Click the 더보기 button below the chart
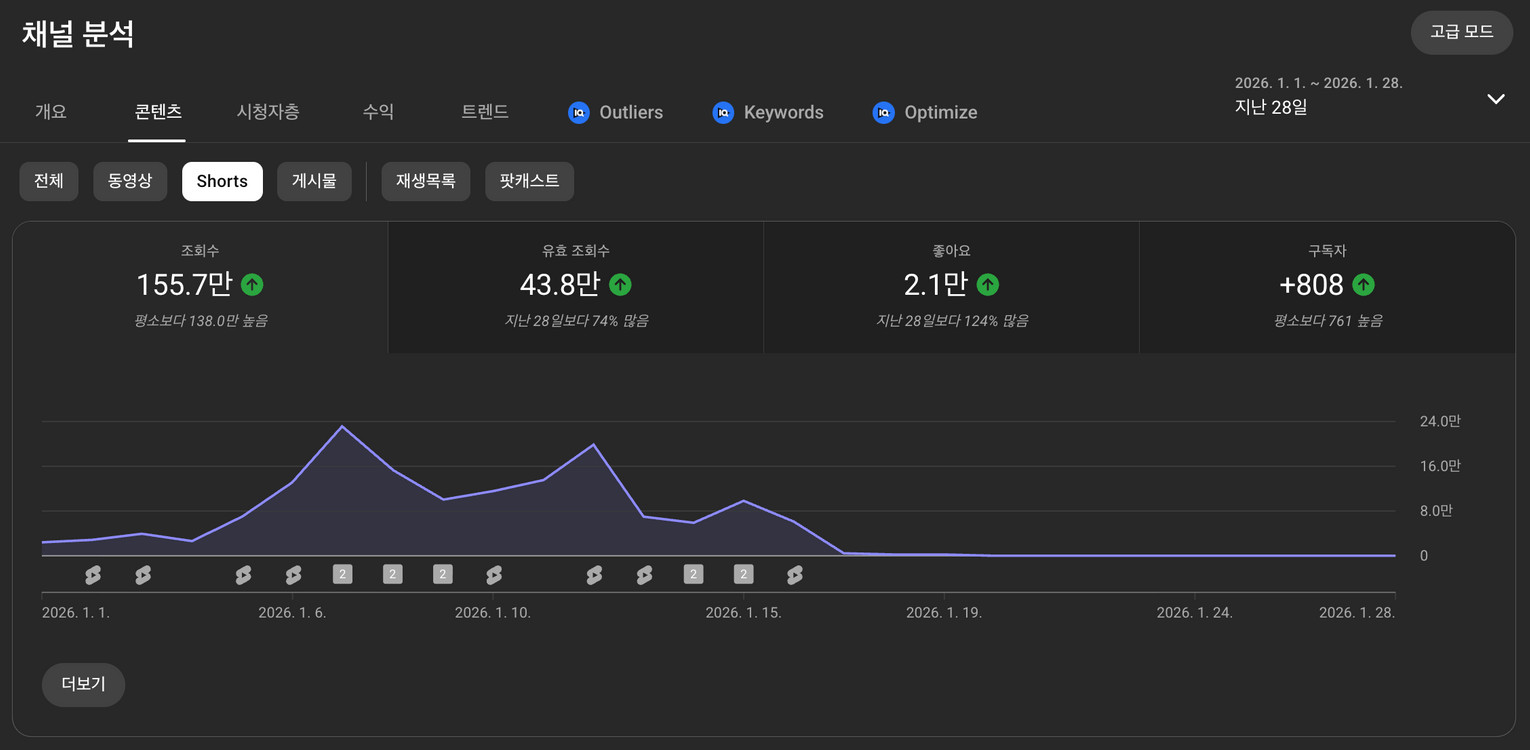The image size is (1530, 750). [83, 685]
